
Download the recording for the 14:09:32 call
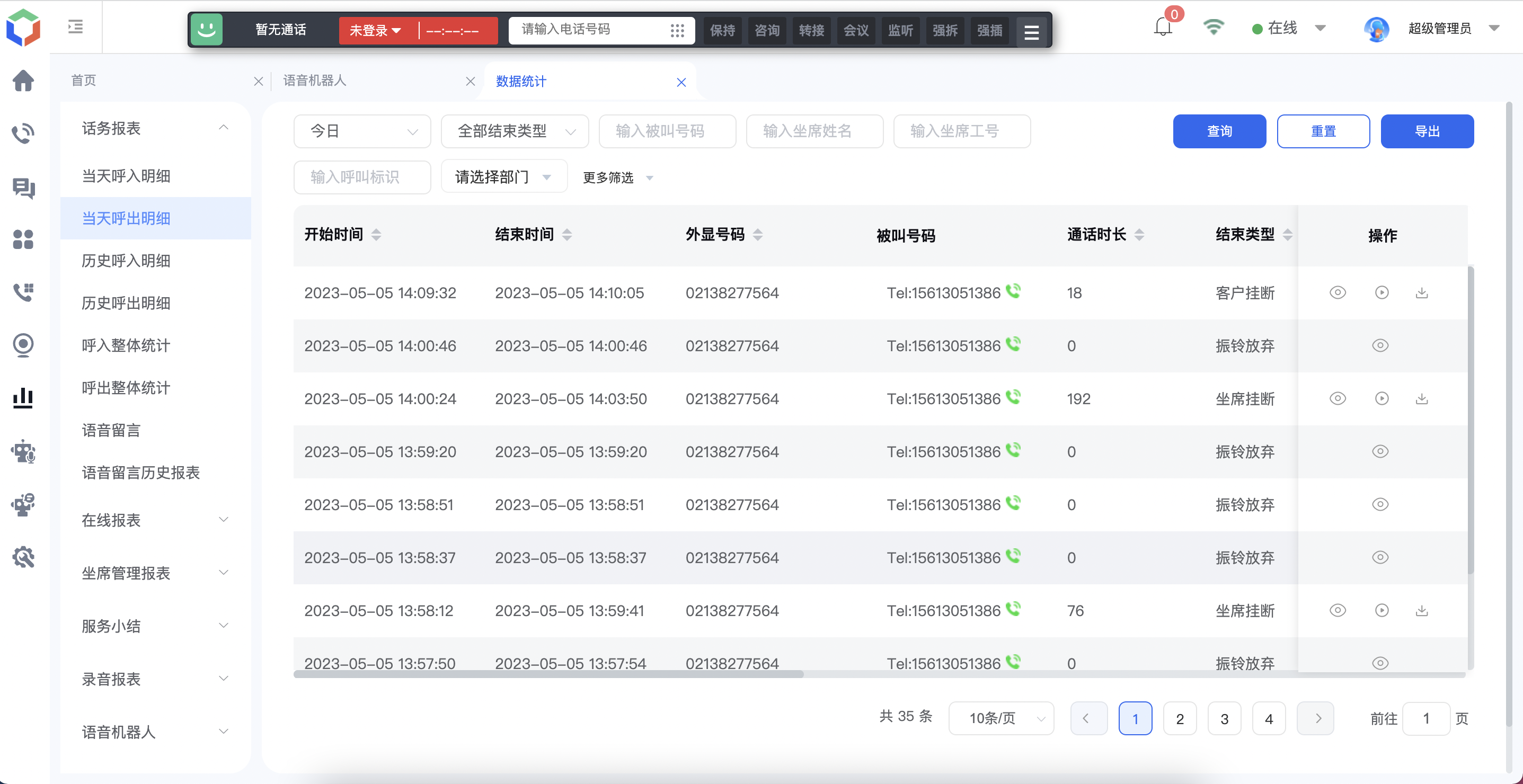click(1422, 292)
